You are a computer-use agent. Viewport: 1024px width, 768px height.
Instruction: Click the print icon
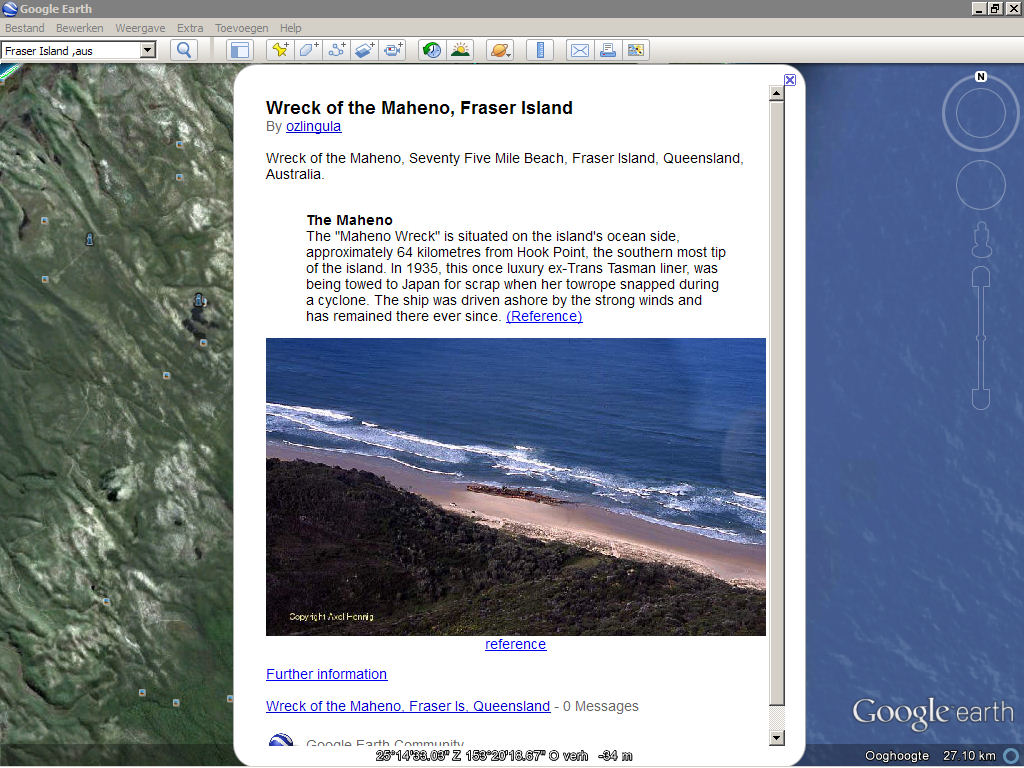tap(608, 50)
